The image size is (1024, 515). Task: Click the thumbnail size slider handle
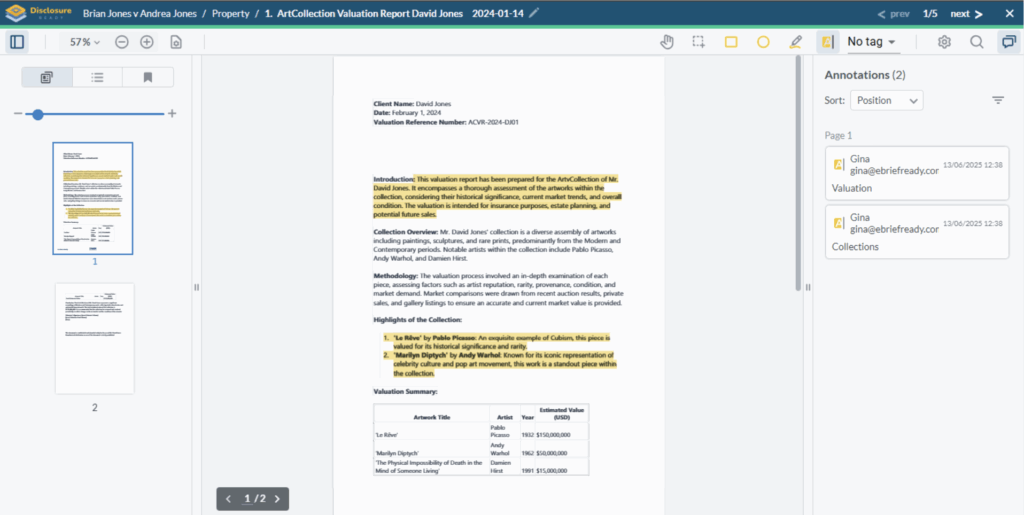coord(38,114)
